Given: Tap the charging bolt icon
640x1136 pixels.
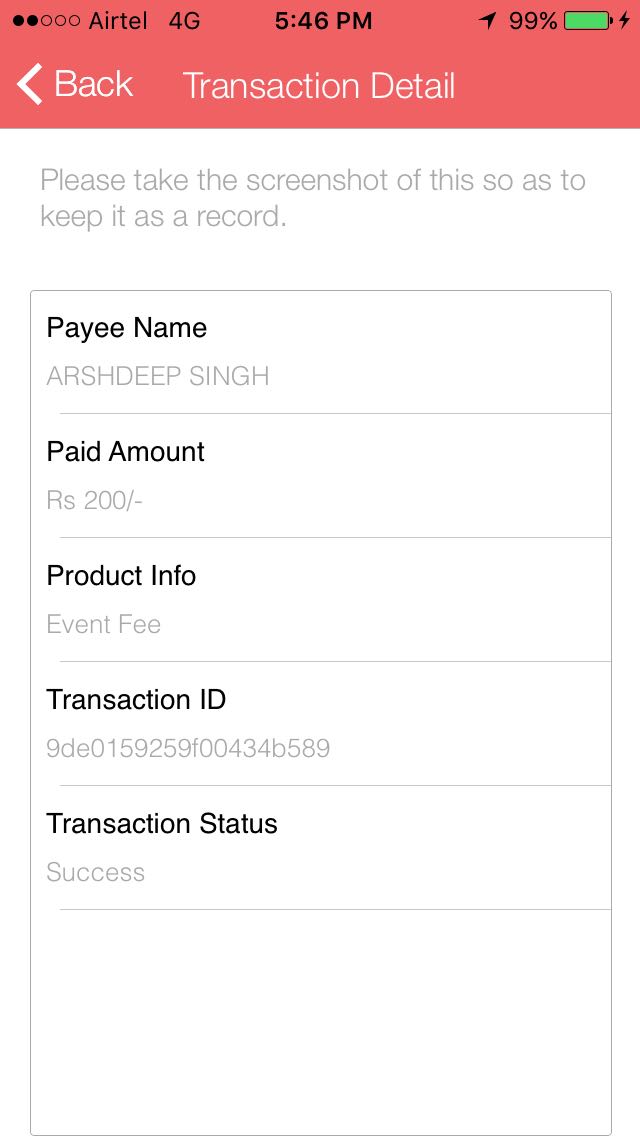Looking at the screenshot, I should point(624,21).
